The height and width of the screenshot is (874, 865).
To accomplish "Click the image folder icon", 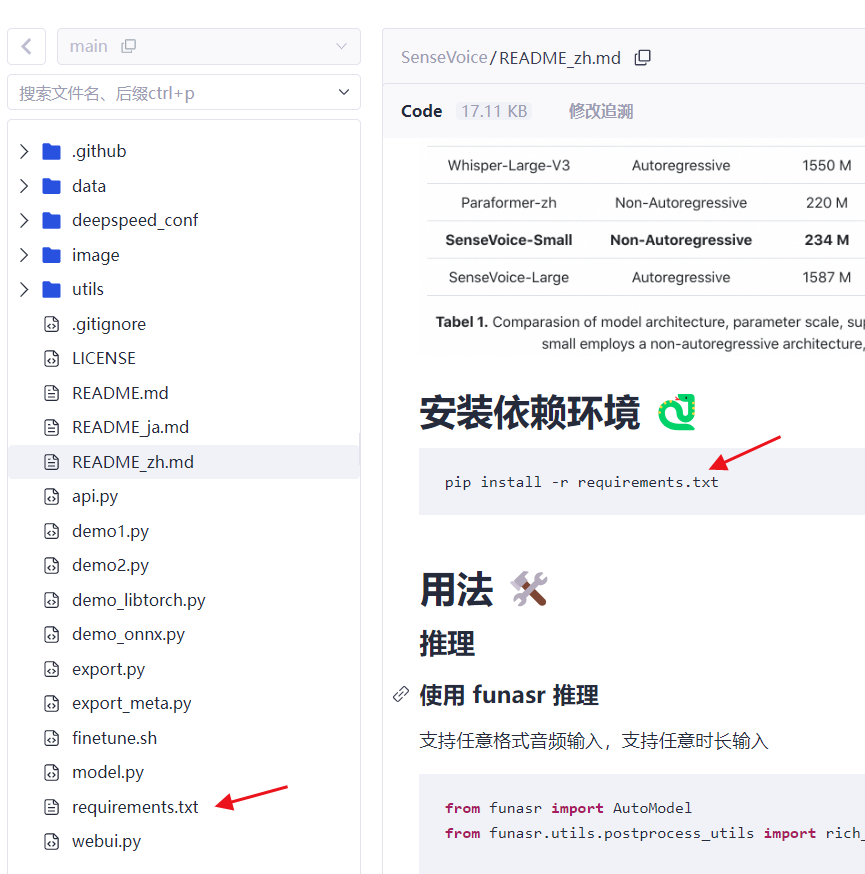I will (x=50, y=254).
